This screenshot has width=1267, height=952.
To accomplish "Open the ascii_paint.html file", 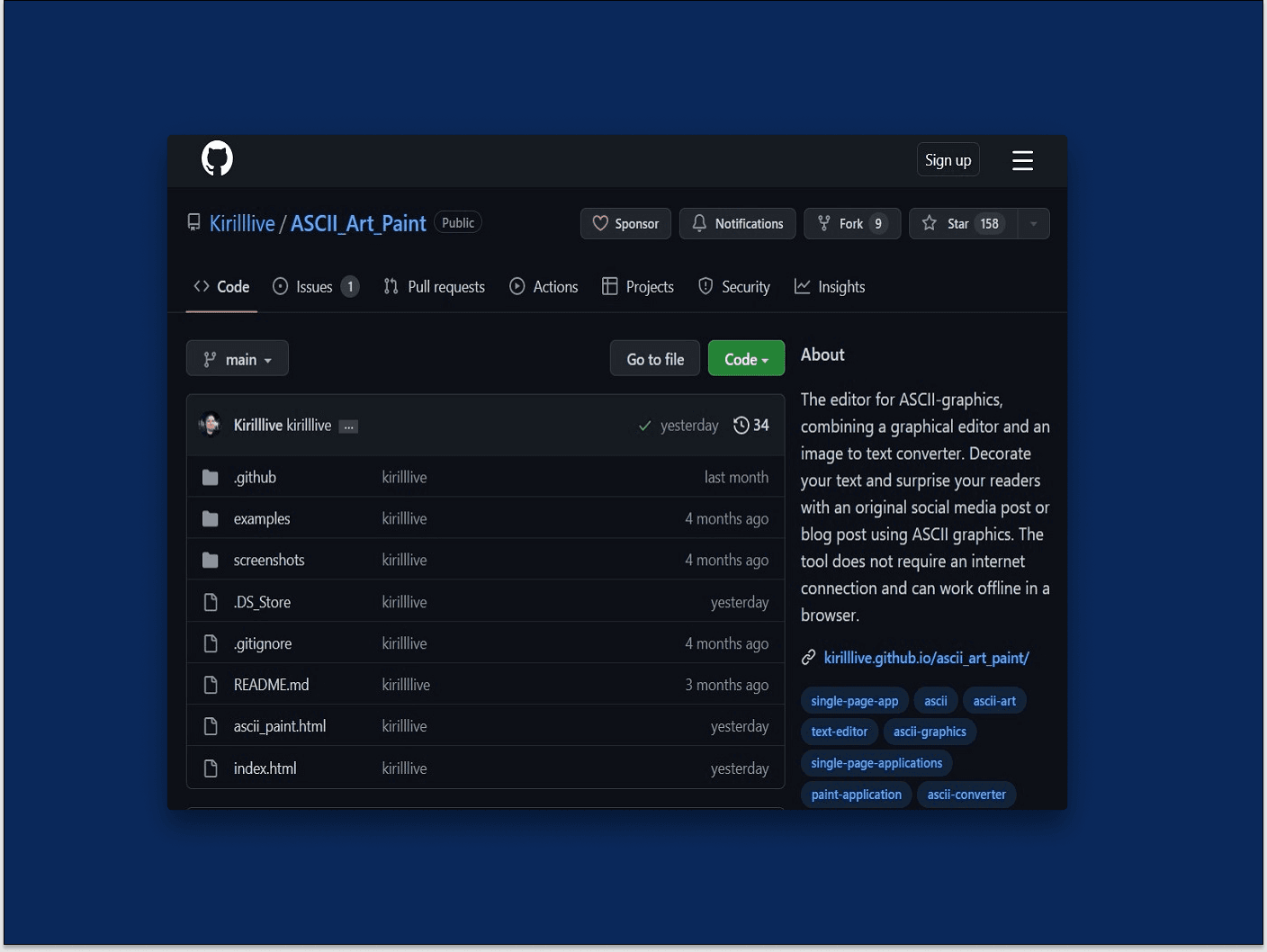I will point(280,726).
